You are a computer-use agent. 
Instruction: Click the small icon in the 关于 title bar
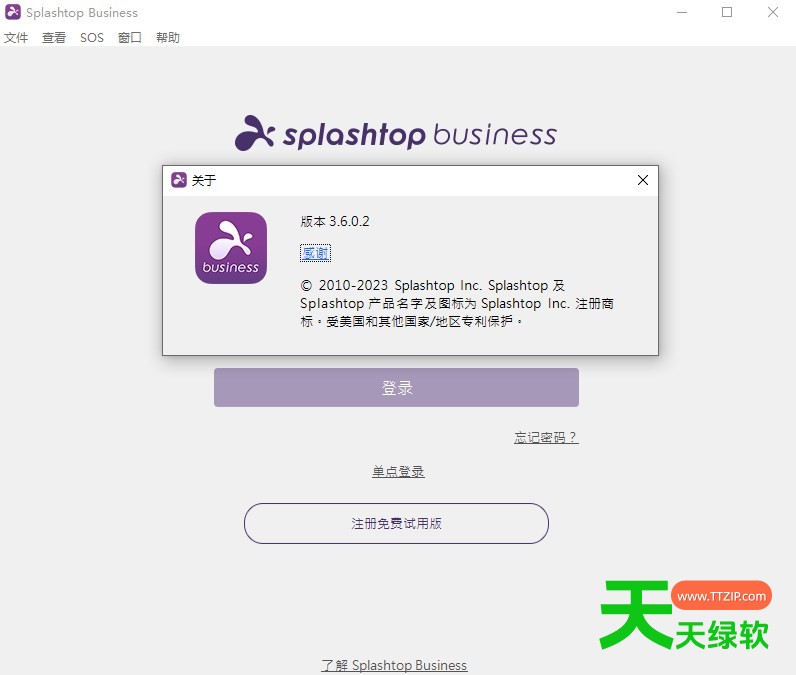tap(179, 180)
